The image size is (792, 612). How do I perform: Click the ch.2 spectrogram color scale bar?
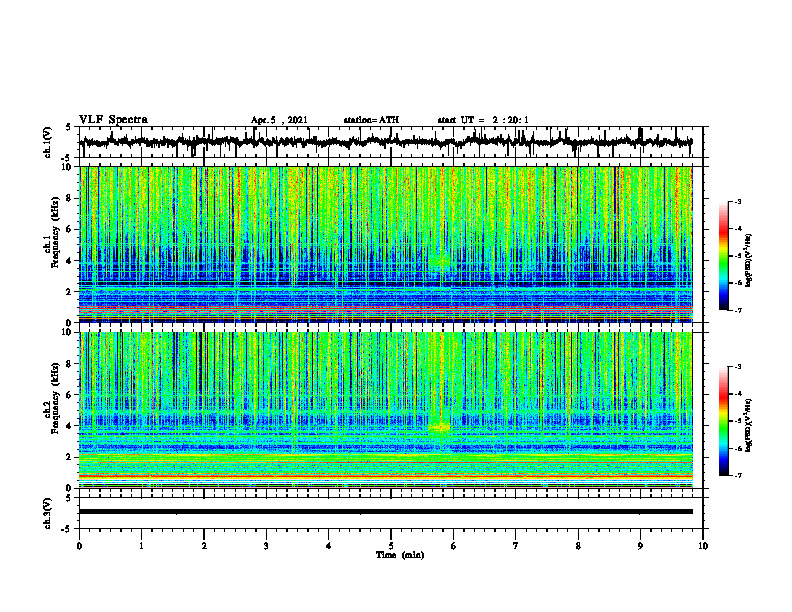point(724,421)
